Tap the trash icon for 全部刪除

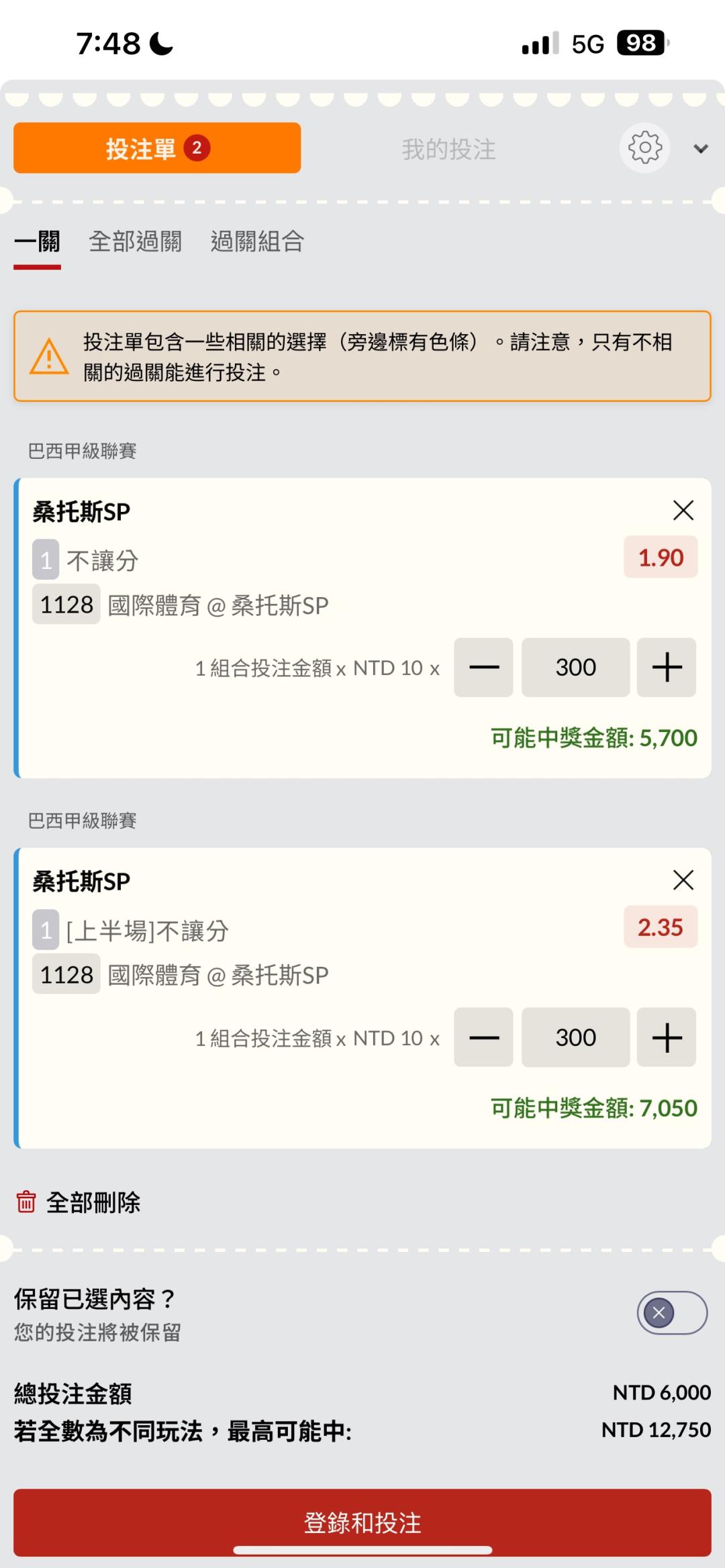26,1202
